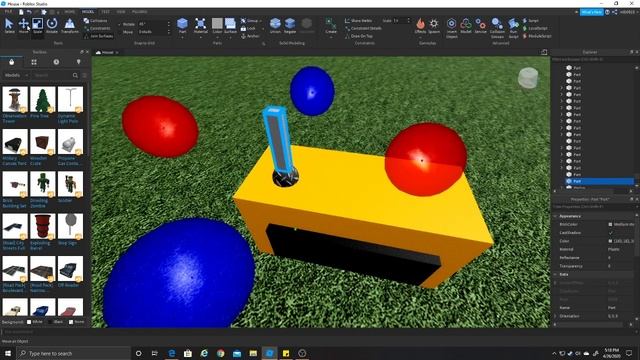The width and height of the screenshot is (640, 360).
Task: Open the Material picker icon
Action: (x=200, y=24)
